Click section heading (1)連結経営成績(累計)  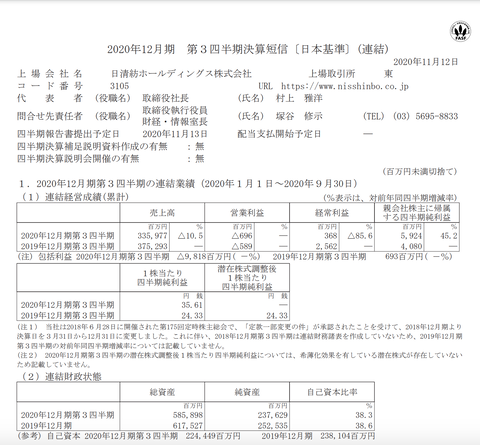(75, 197)
